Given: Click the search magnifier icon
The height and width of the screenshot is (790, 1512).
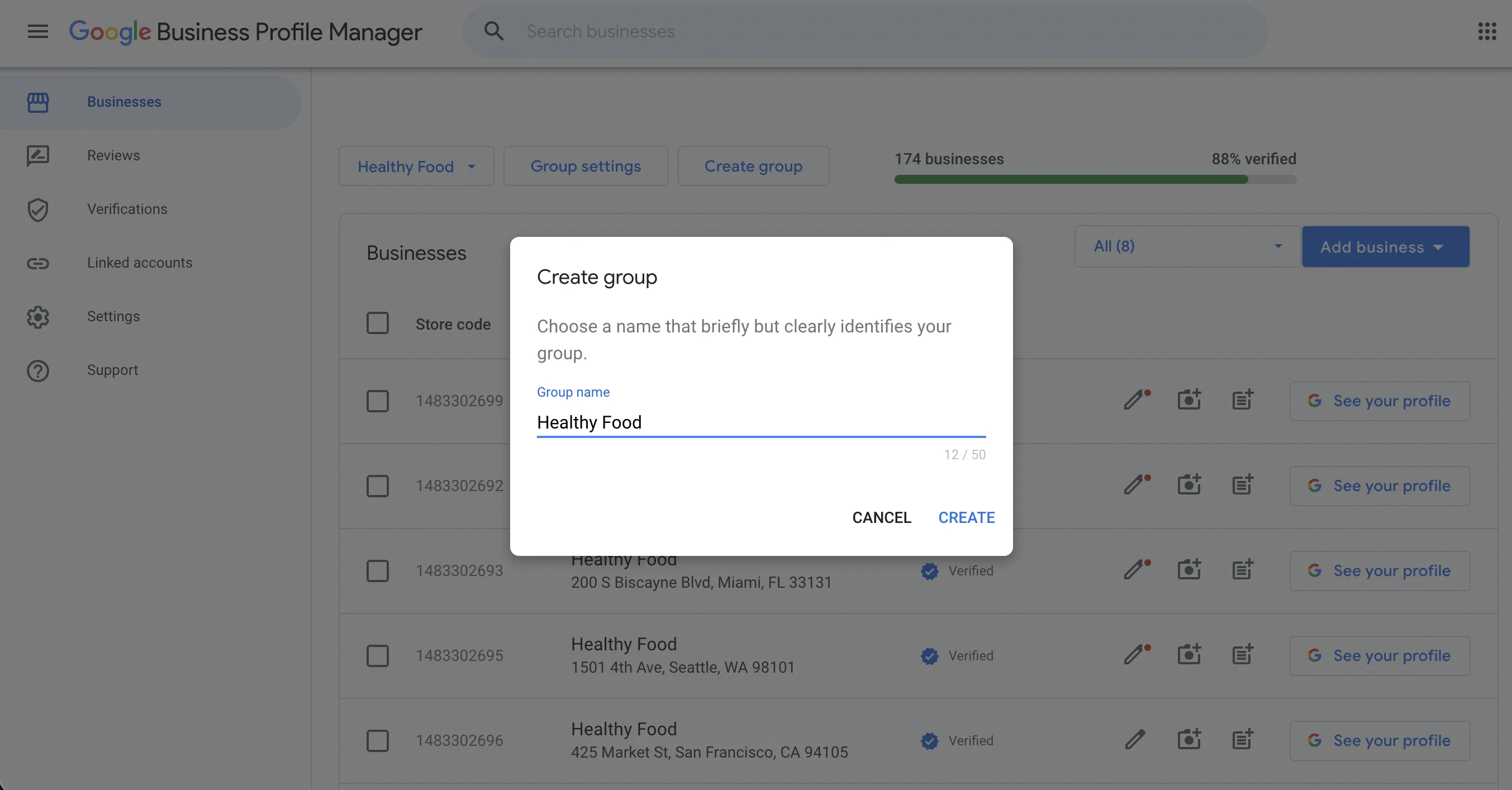Looking at the screenshot, I should (x=493, y=31).
